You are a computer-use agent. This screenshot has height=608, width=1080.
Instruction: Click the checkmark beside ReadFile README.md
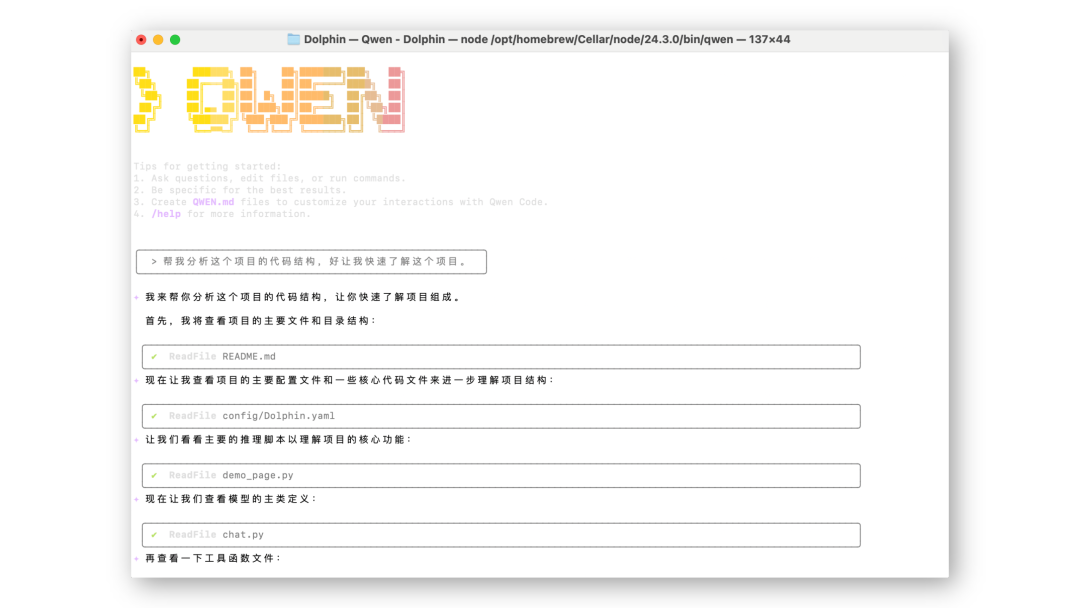(x=154, y=357)
